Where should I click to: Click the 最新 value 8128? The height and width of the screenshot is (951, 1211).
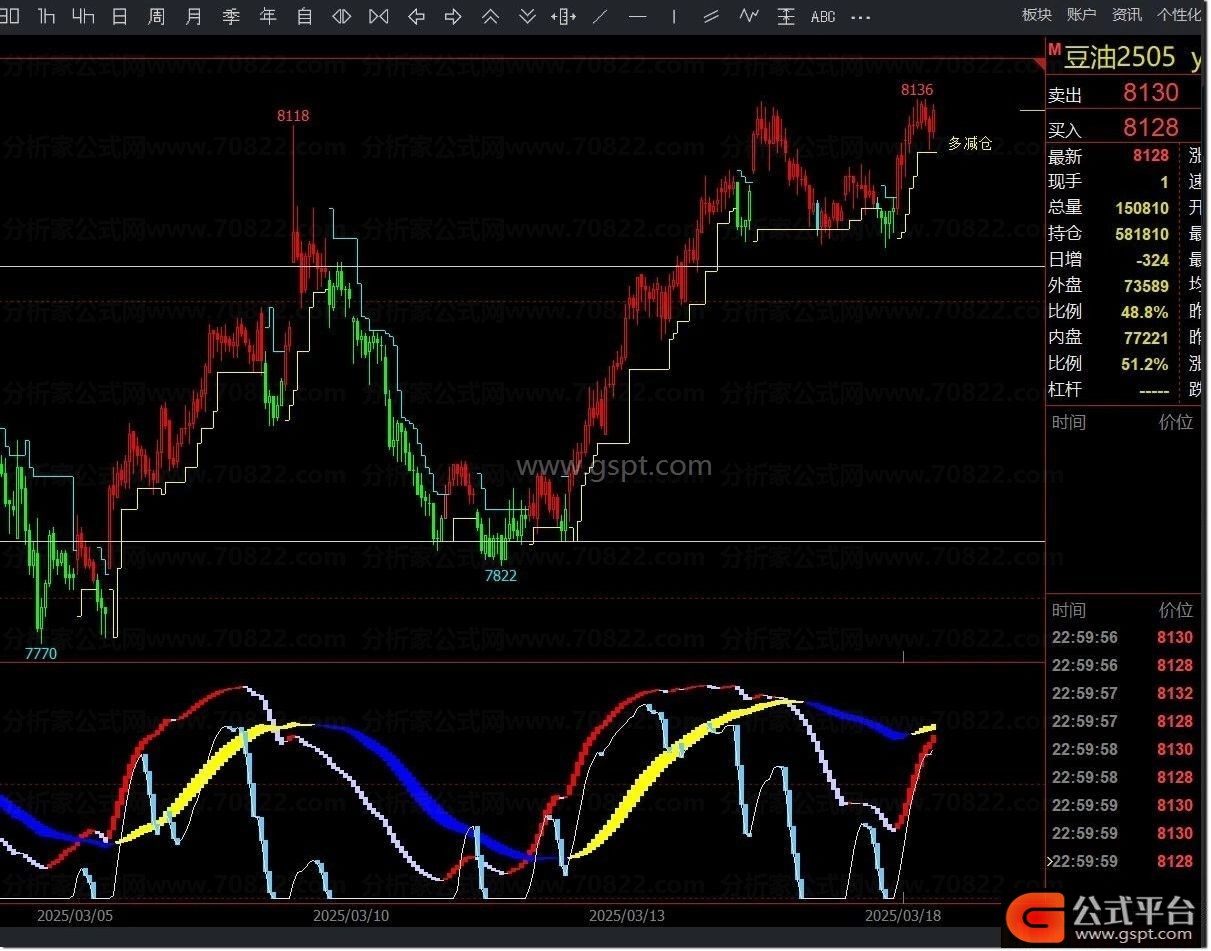point(1151,155)
